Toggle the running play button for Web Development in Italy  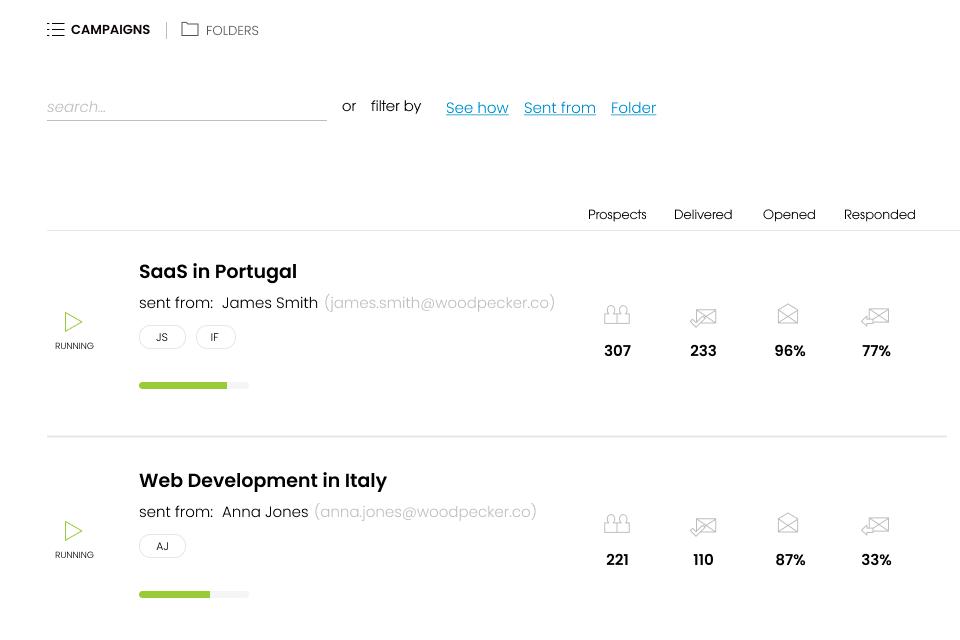click(x=73, y=531)
